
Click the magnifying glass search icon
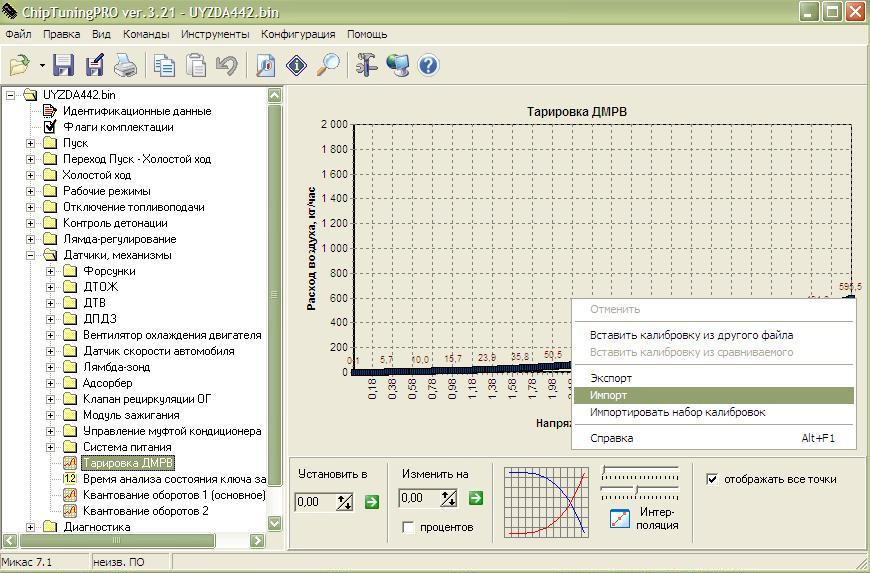pos(327,66)
